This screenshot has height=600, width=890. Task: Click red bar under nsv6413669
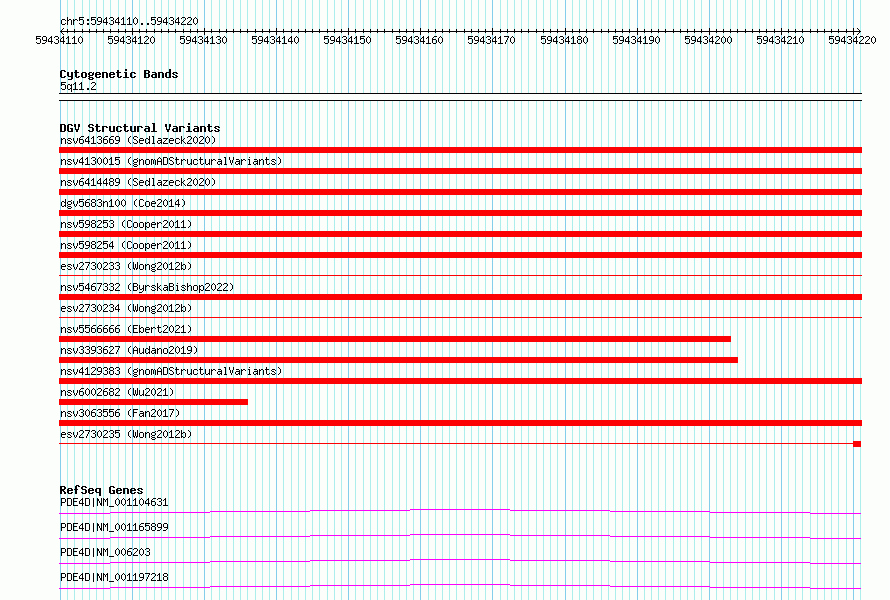[x=460, y=150]
